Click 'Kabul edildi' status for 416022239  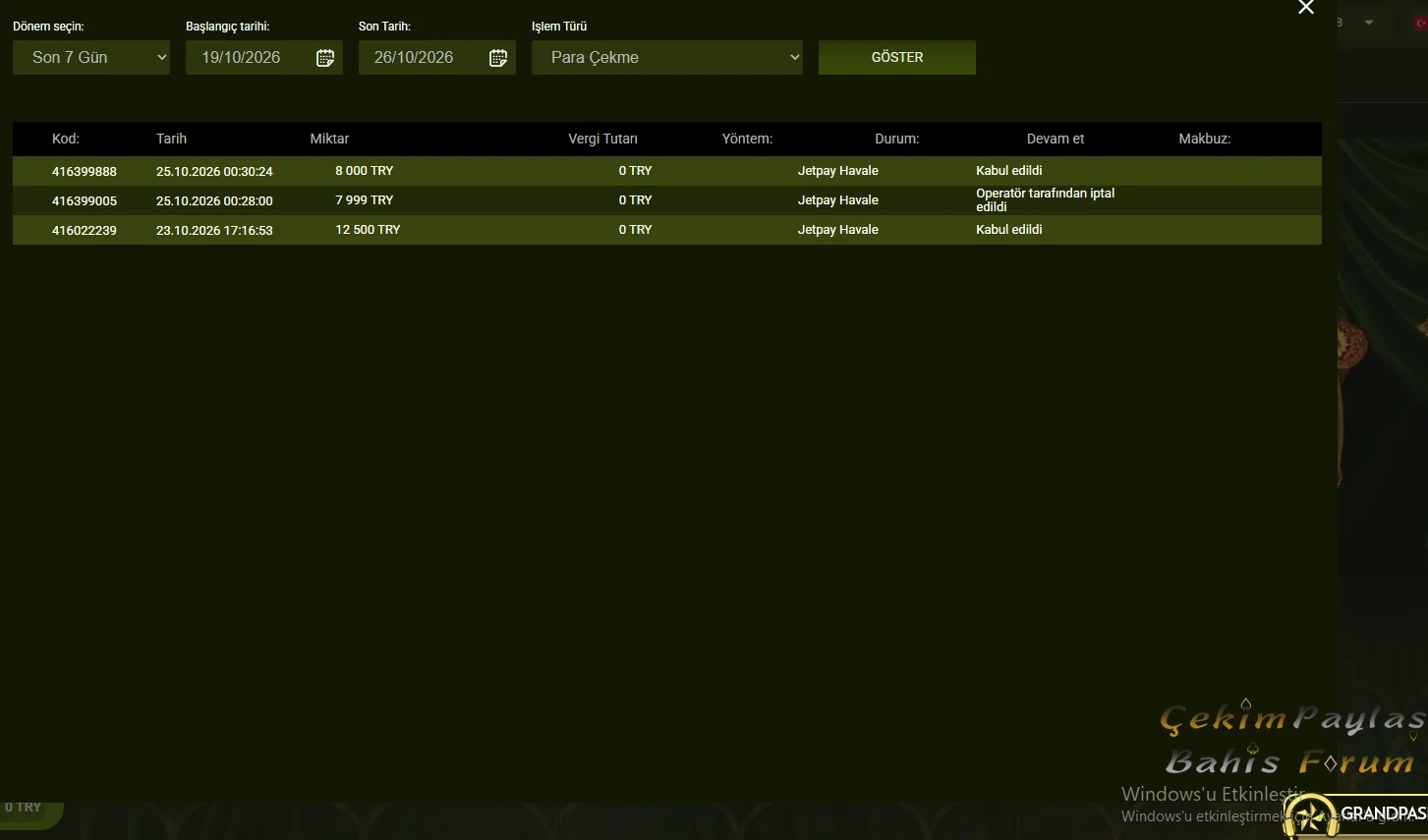pos(1009,230)
